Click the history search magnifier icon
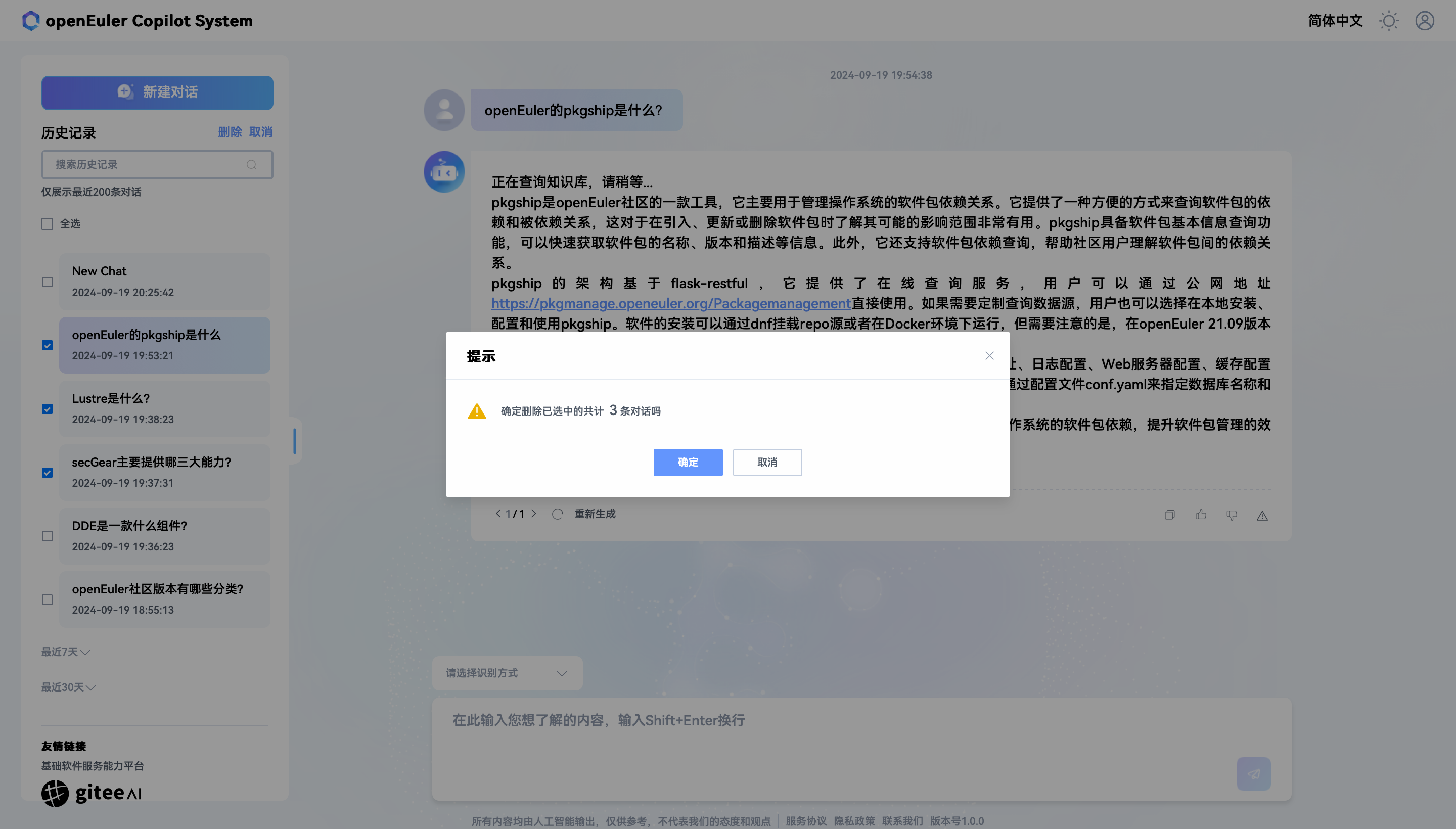Image resolution: width=1456 pixels, height=829 pixels. pyautogui.click(x=251, y=165)
